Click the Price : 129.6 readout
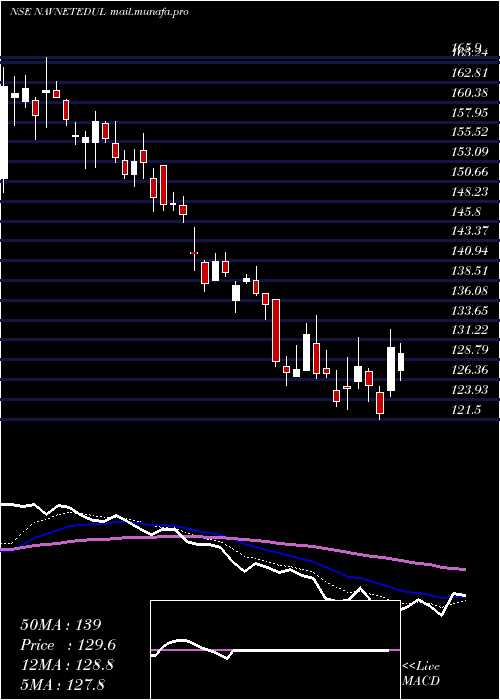 pyautogui.click(x=68, y=645)
